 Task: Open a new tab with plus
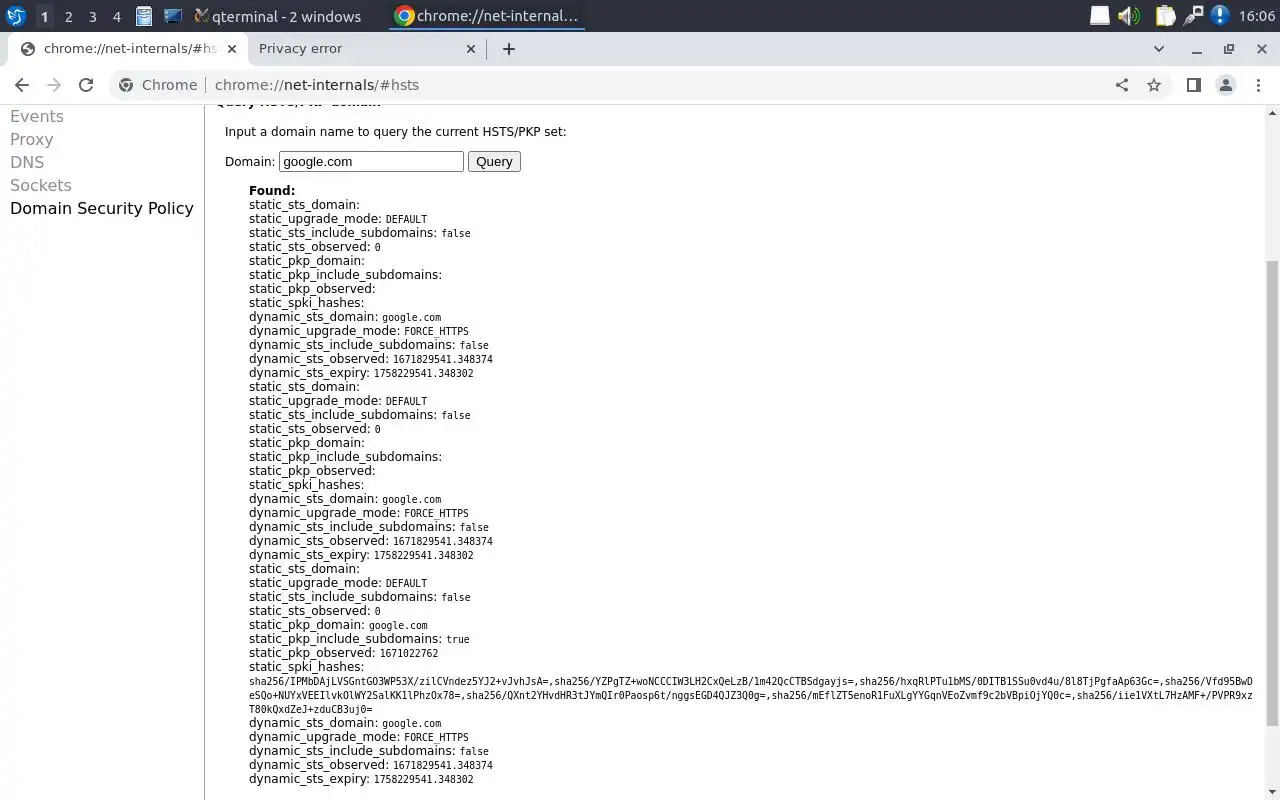click(508, 48)
